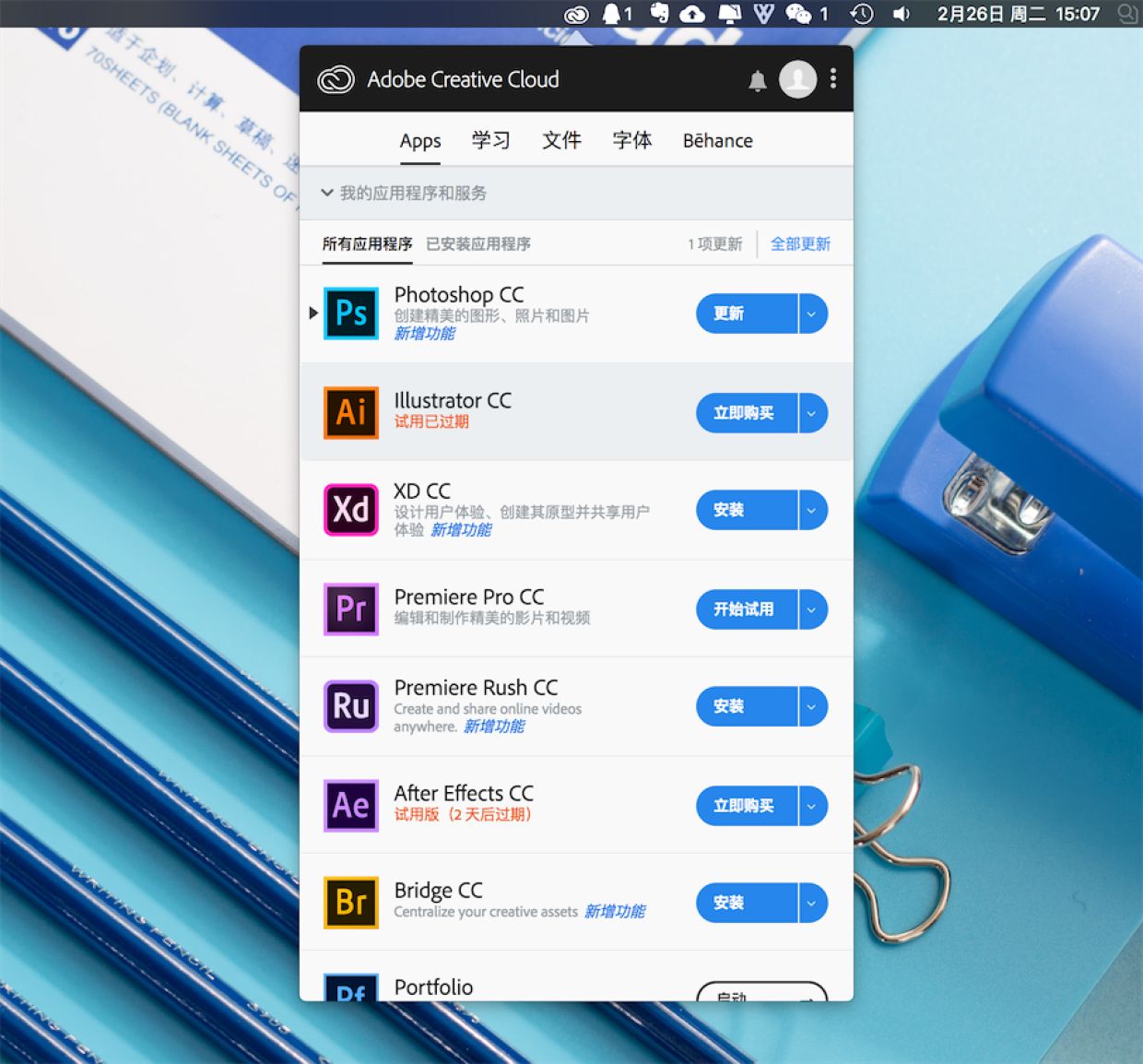Image resolution: width=1143 pixels, height=1064 pixels.
Task: Click the volume speaker icon in menu bar
Action: 901,14
